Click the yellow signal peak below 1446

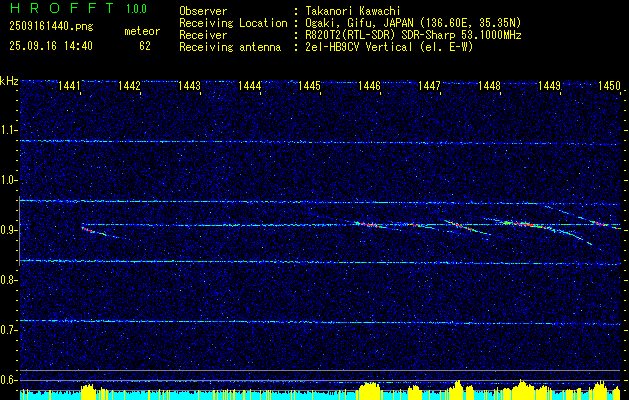369,391
